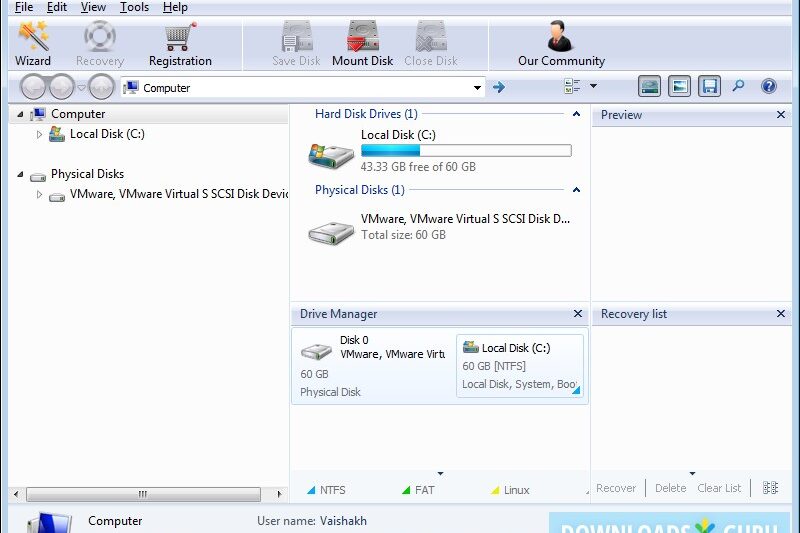Click the Recover button
Screen dimensions: 800x533
(x=616, y=488)
